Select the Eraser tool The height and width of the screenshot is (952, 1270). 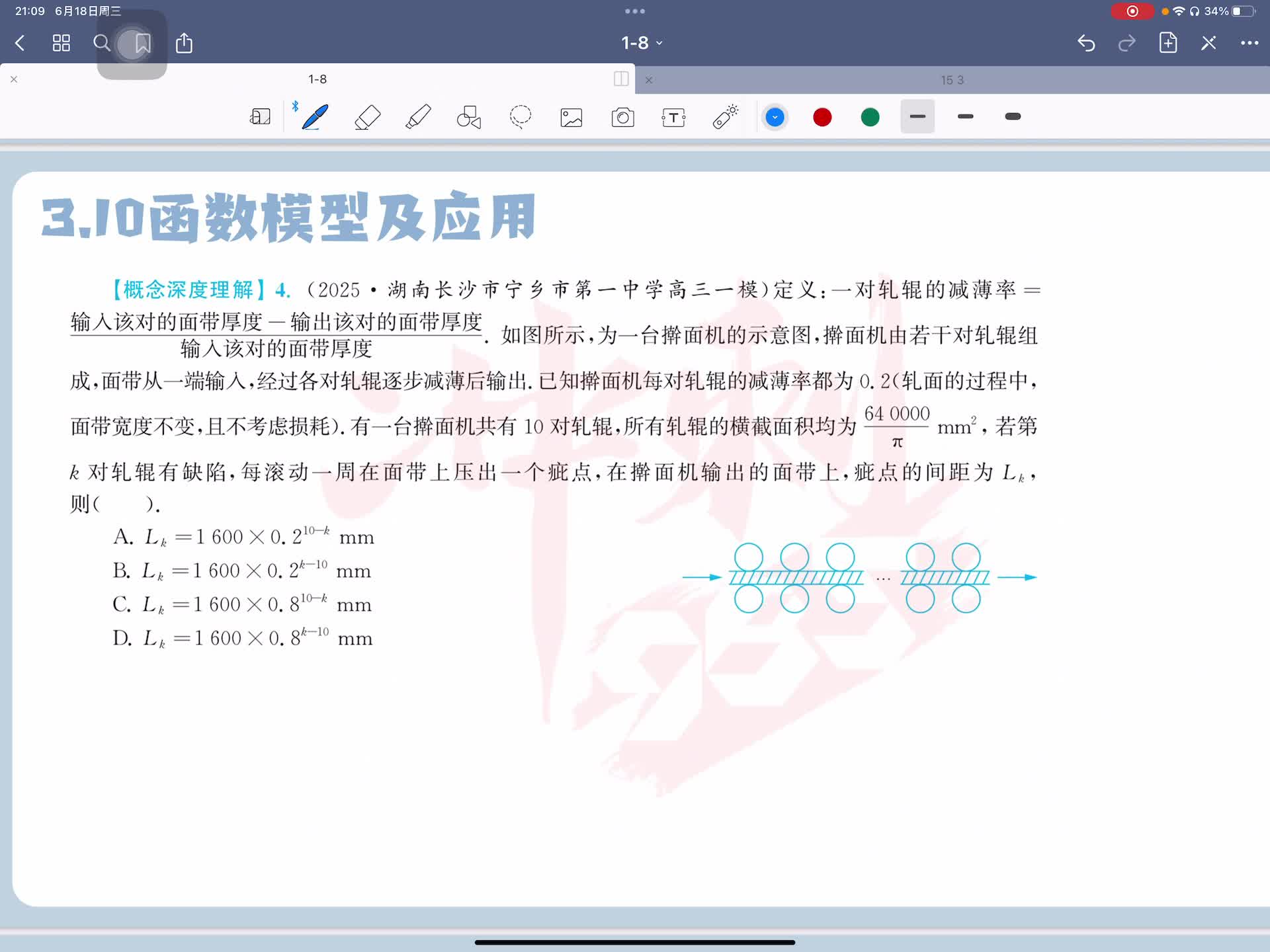click(367, 117)
